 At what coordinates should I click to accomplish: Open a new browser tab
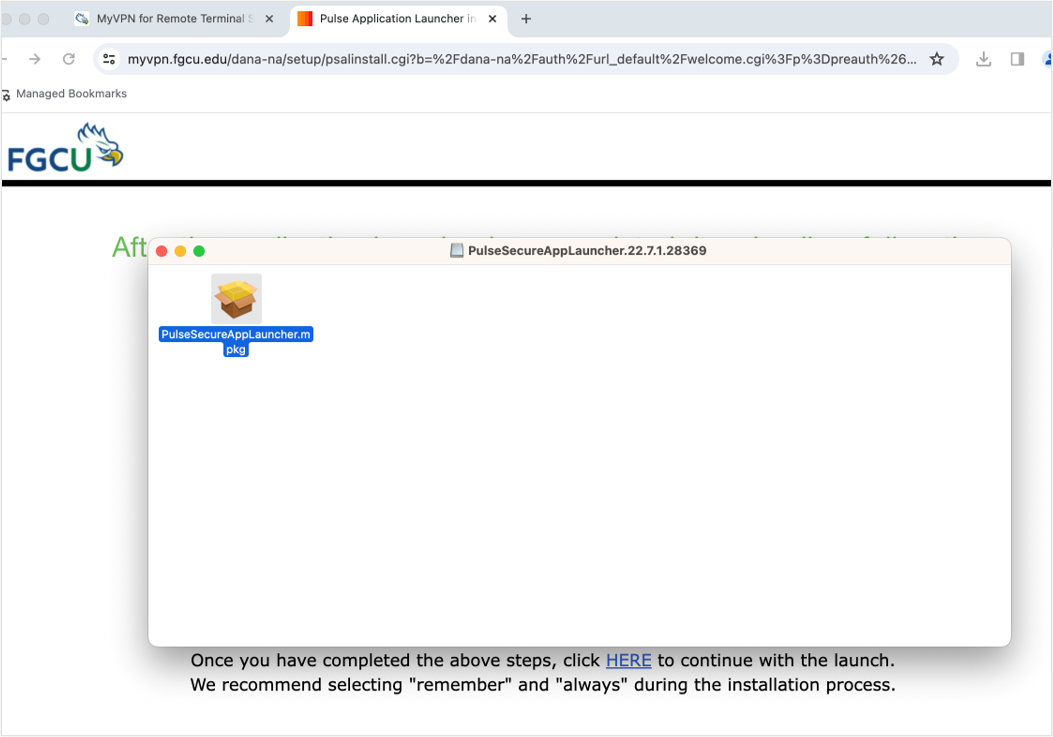[x=526, y=19]
